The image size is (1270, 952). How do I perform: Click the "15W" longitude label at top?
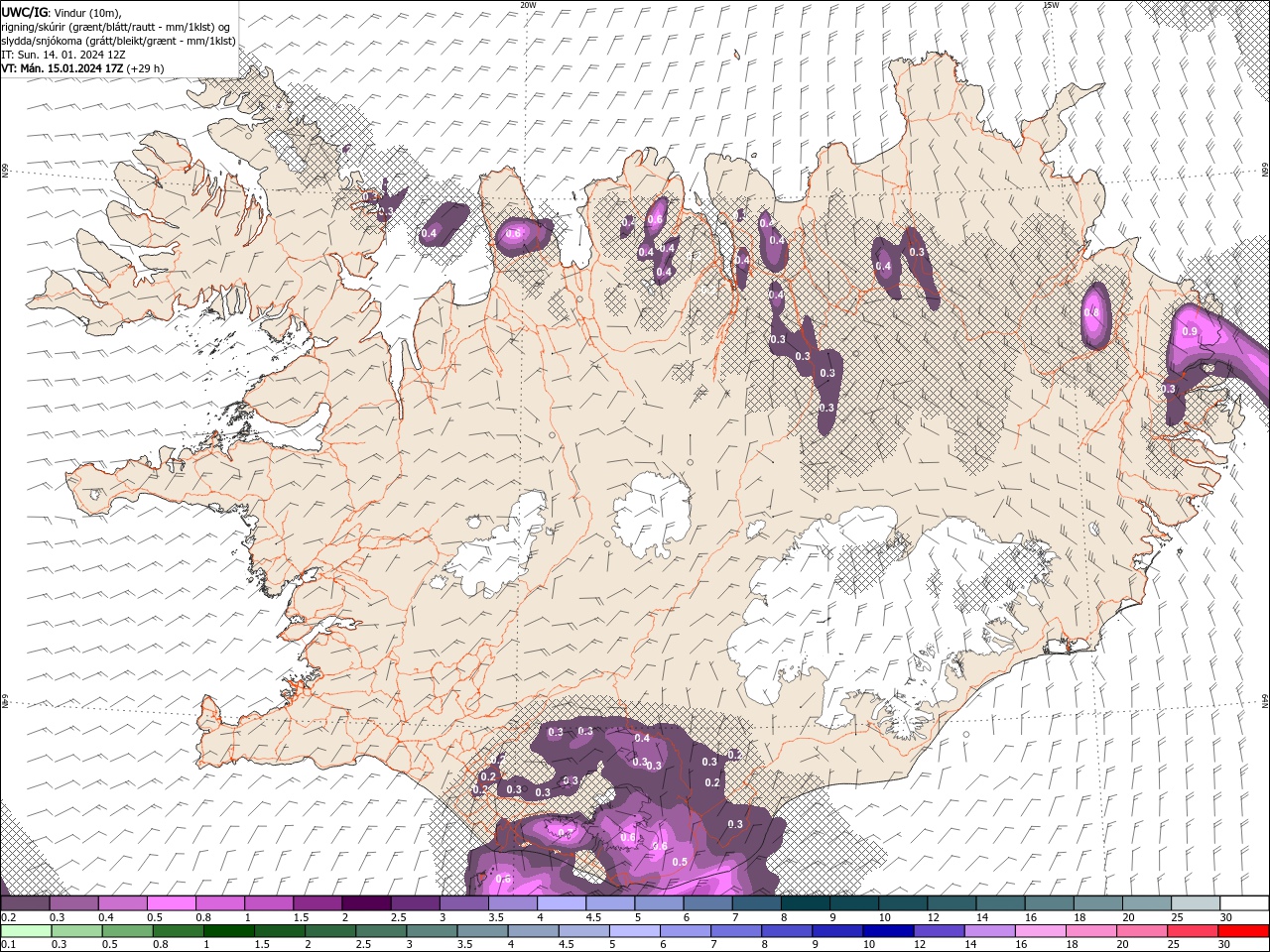1051,5
